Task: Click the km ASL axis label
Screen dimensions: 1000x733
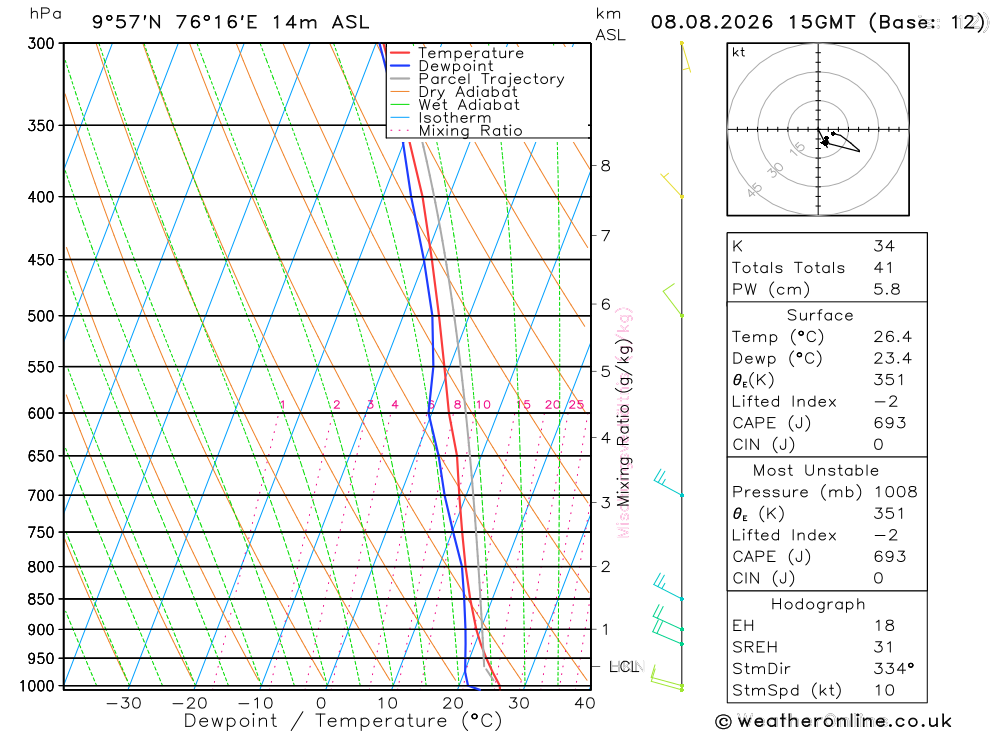Action: point(610,24)
